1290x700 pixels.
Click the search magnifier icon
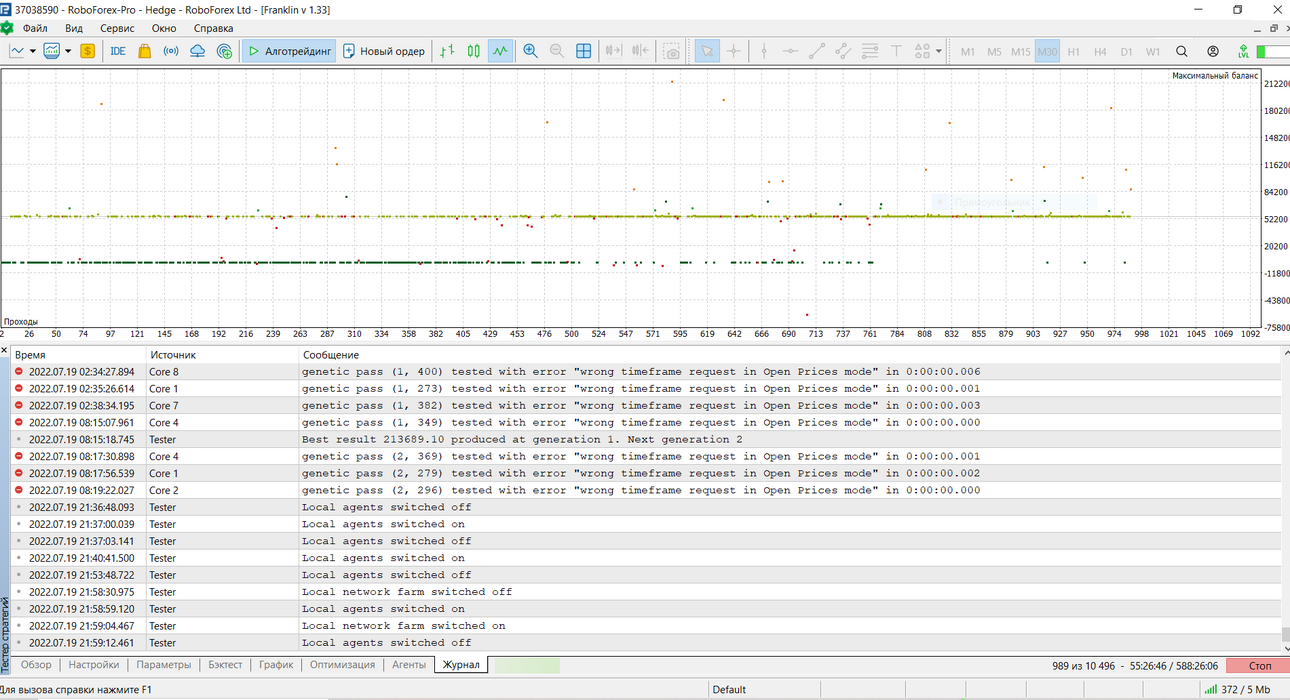pyautogui.click(x=1182, y=51)
